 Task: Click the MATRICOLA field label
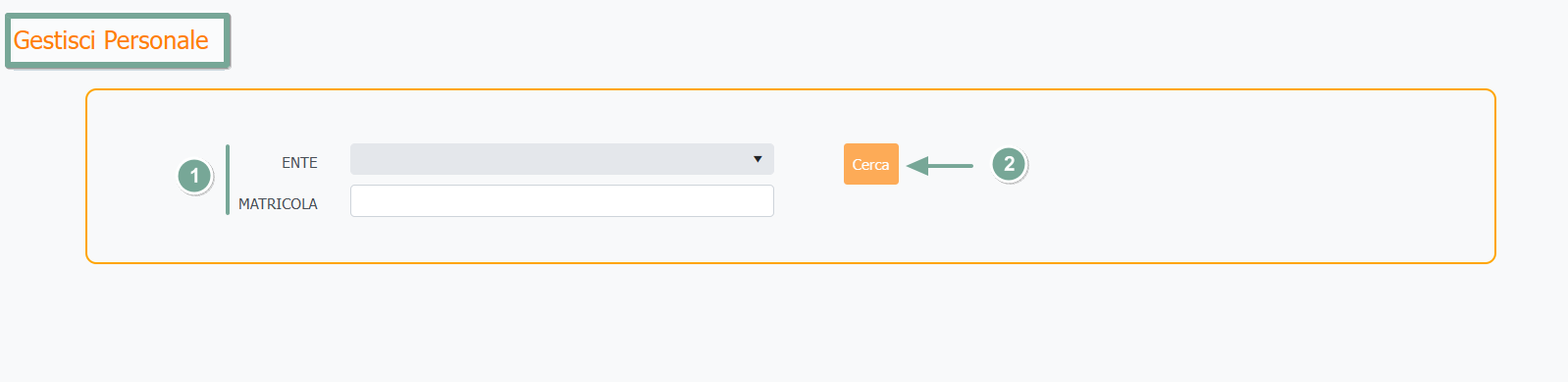[278, 204]
